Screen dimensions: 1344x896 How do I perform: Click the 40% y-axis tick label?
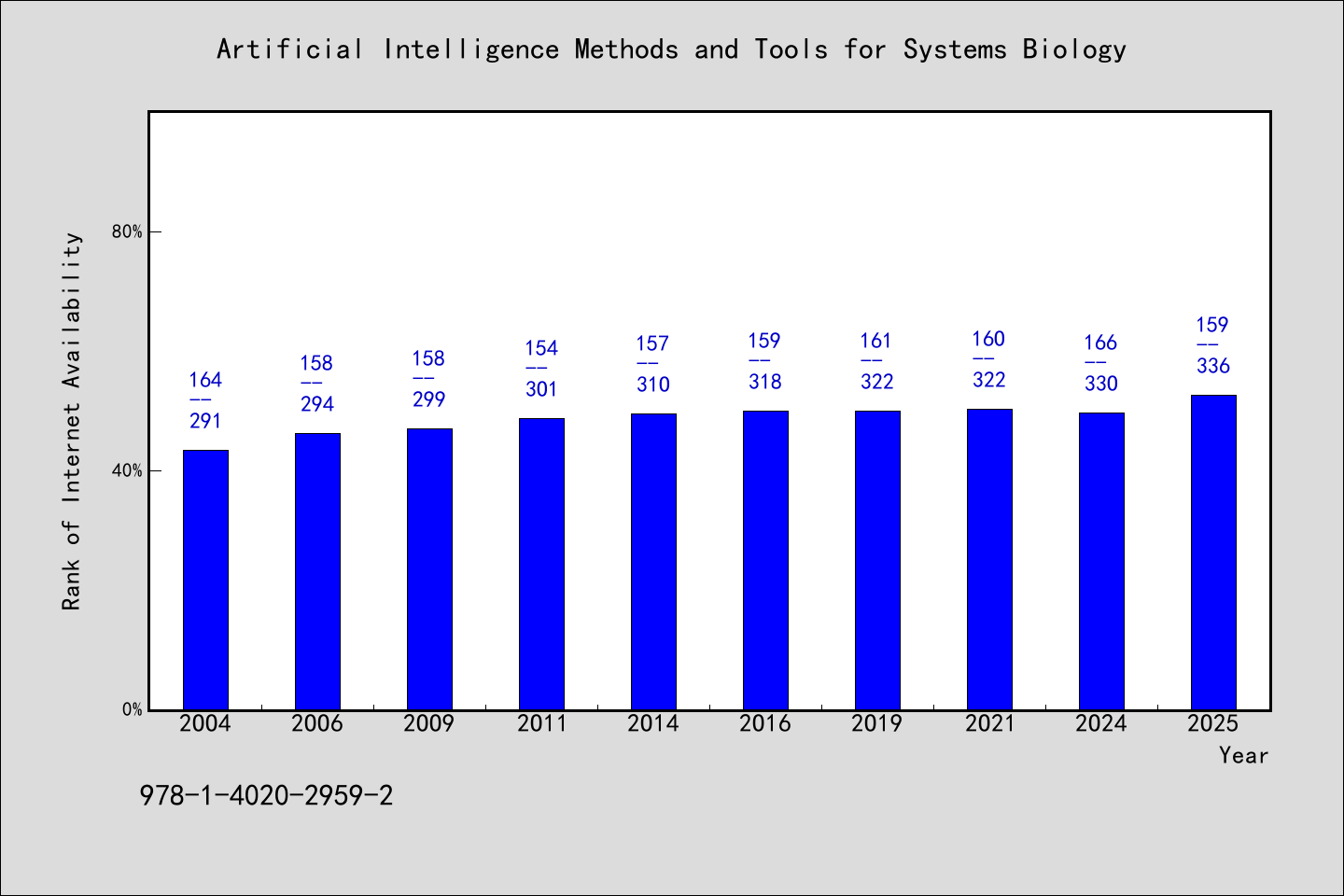127,470
